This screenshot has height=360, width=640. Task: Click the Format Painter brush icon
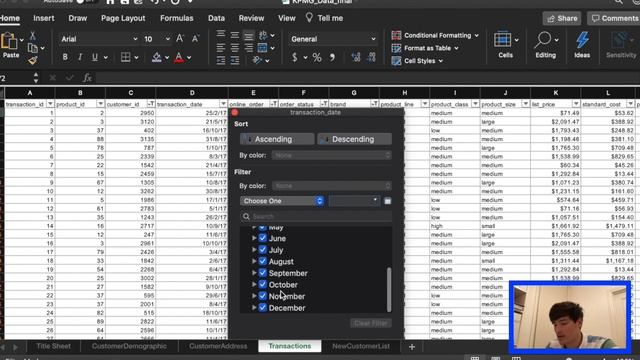tap(33, 60)
